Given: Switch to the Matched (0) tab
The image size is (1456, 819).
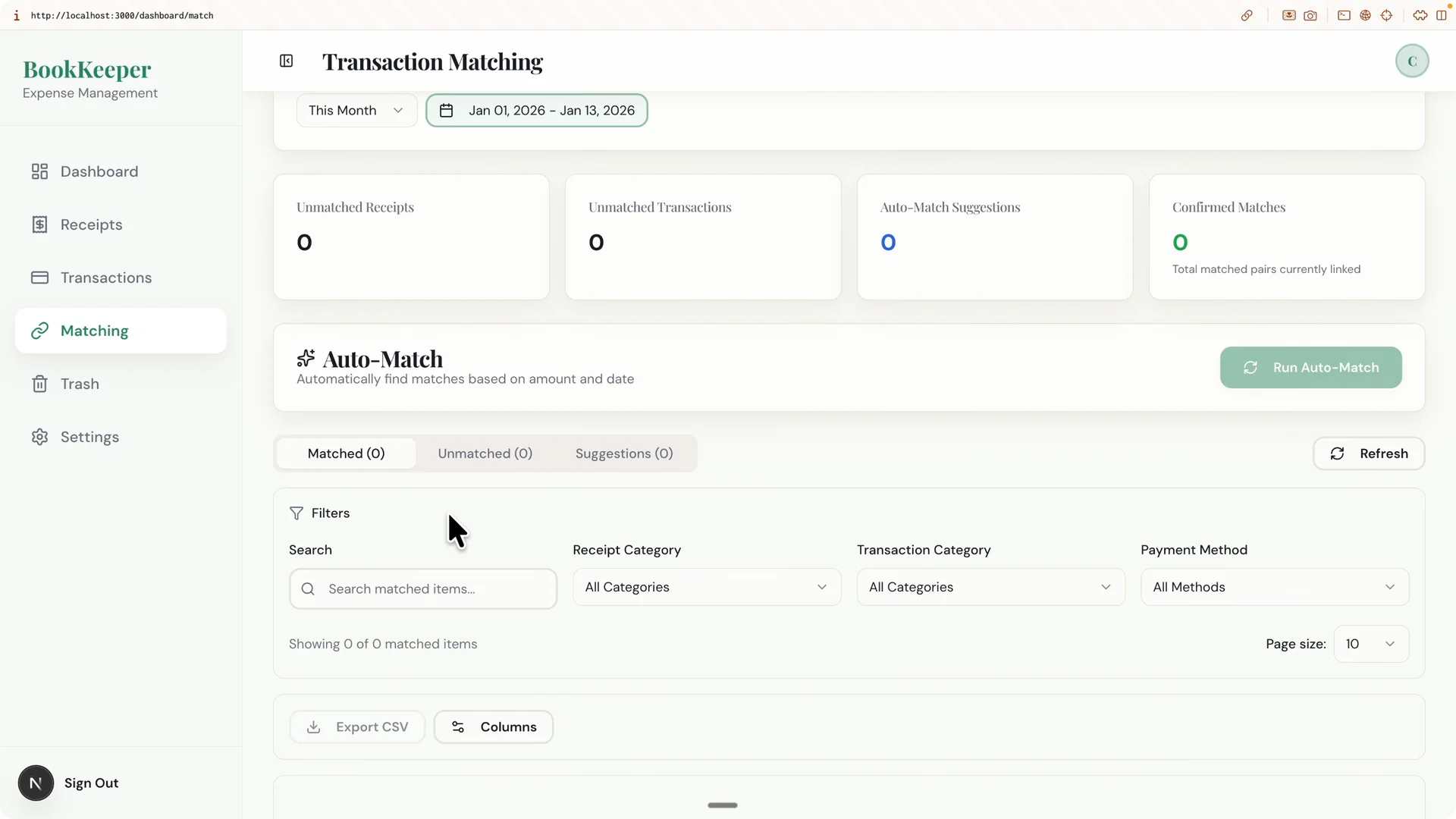Looking at the screenshot, I should tap(347, 453).
